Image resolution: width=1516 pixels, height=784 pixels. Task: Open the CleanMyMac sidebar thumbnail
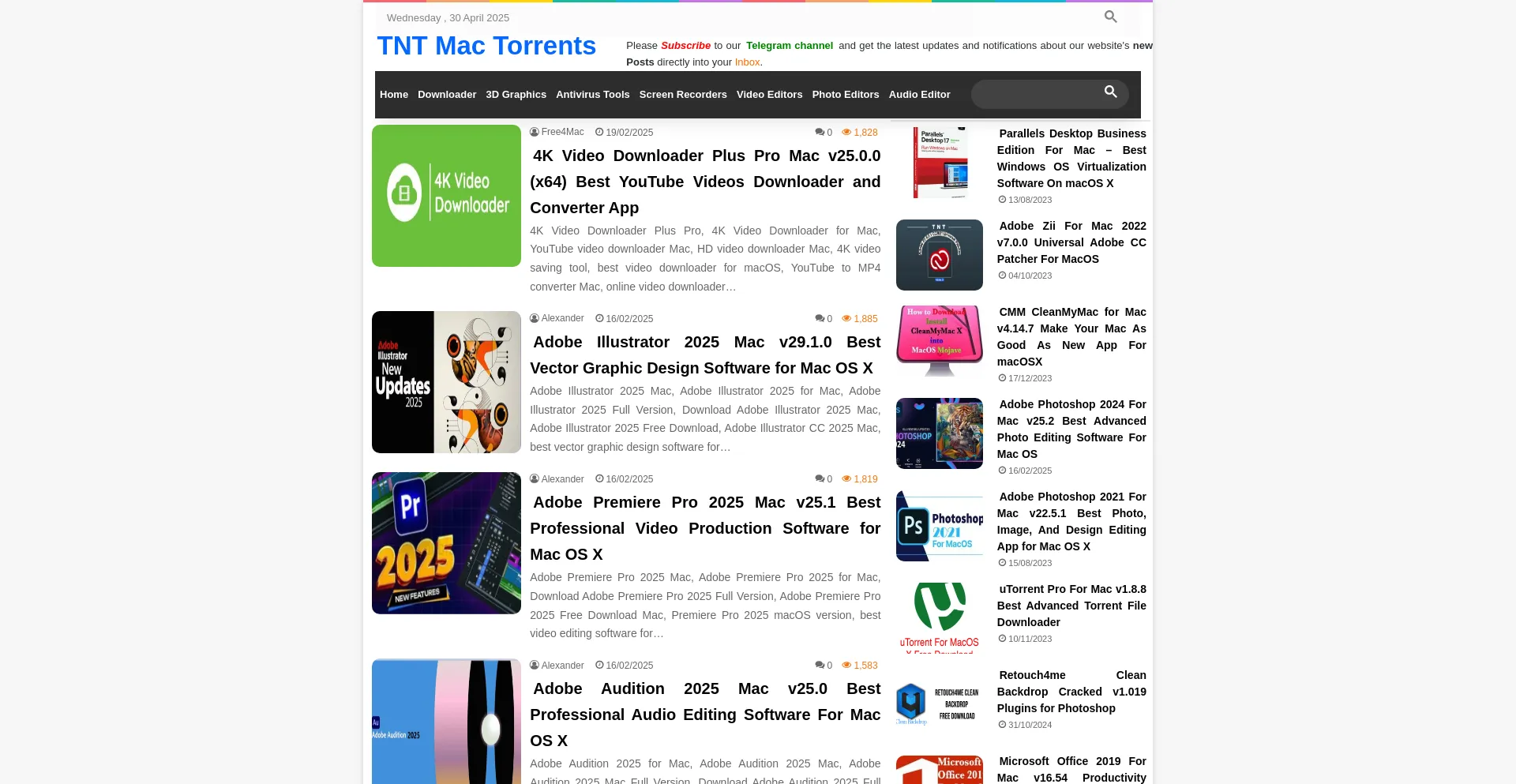[940, 341]
